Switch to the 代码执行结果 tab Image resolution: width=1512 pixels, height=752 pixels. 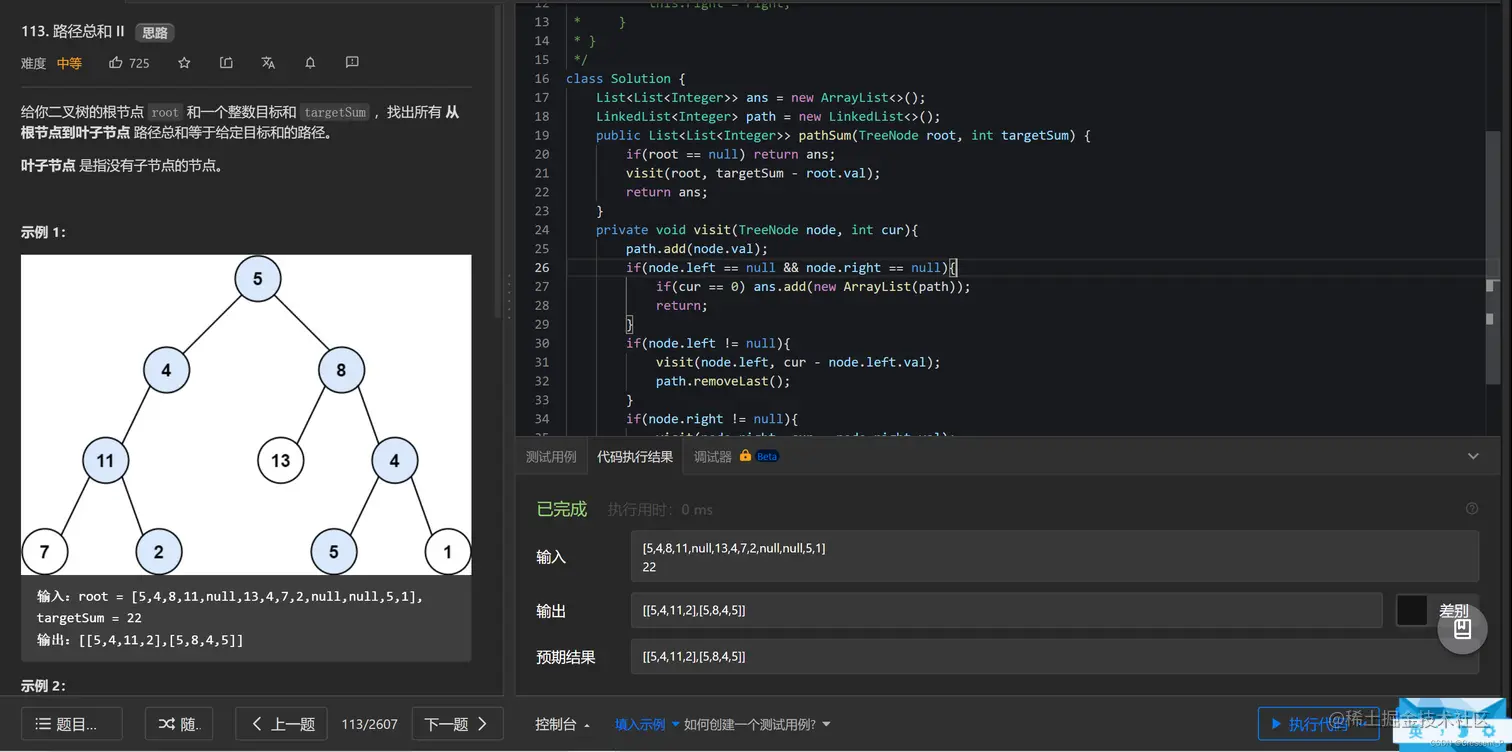click(x=635, y=457)
